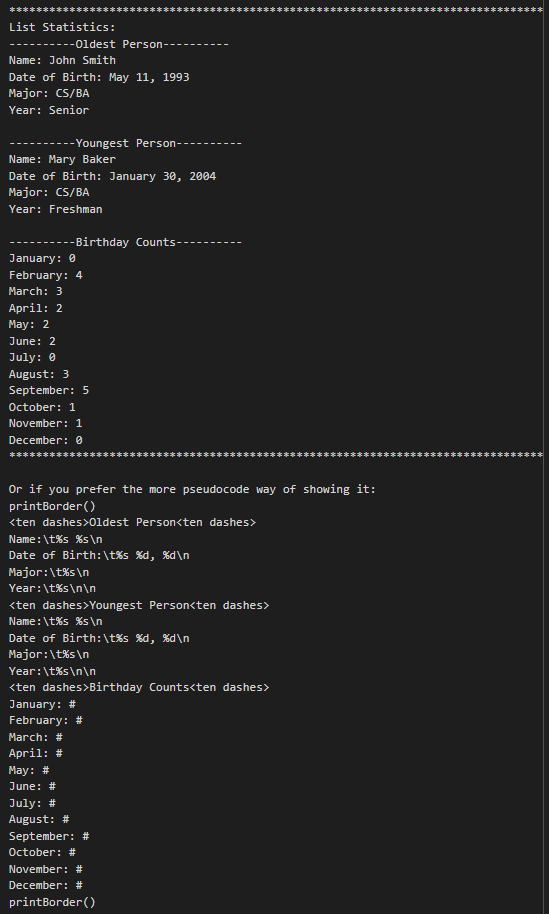
Task: Click the 'Year: Senior' line
Action: 49,110
